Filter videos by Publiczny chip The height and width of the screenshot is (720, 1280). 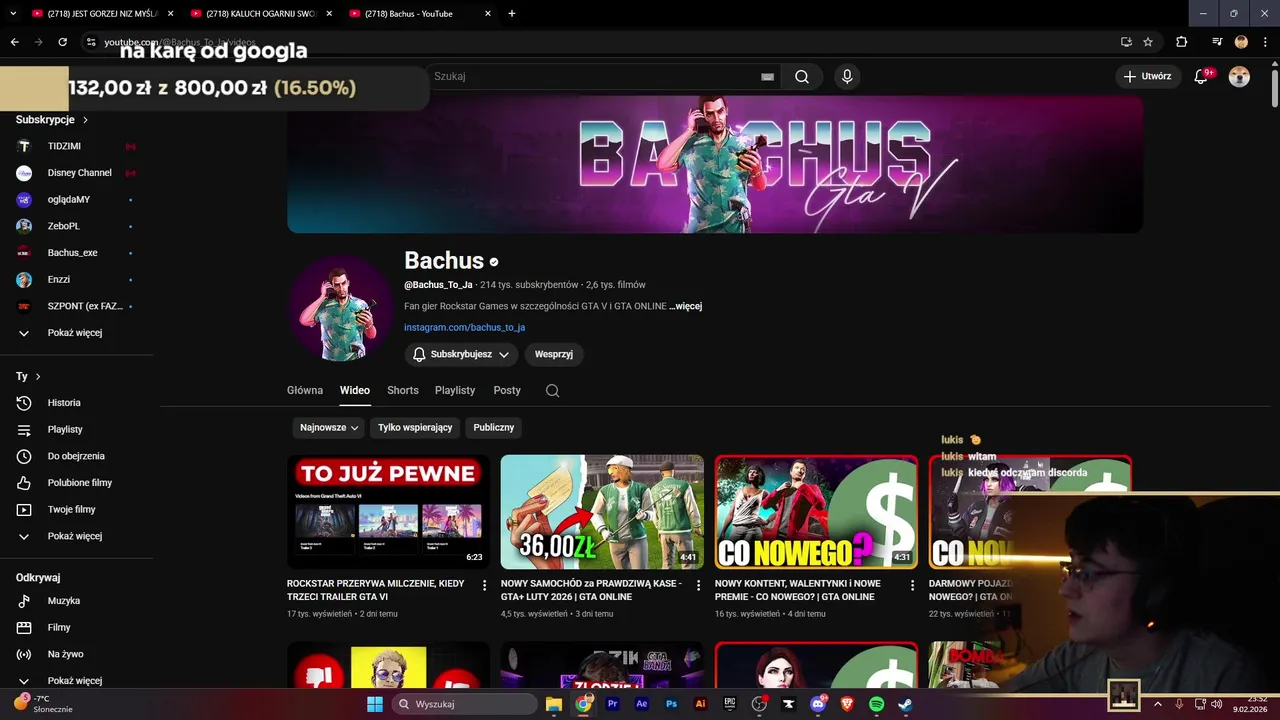coord(494,427)
